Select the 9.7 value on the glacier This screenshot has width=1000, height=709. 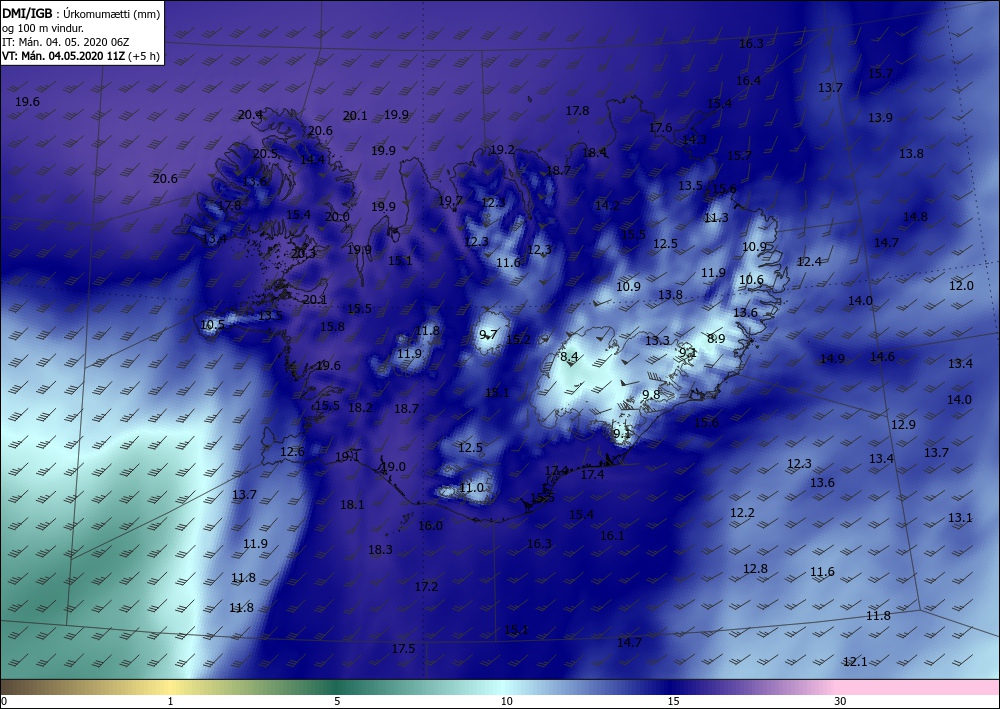pos(489,335)
